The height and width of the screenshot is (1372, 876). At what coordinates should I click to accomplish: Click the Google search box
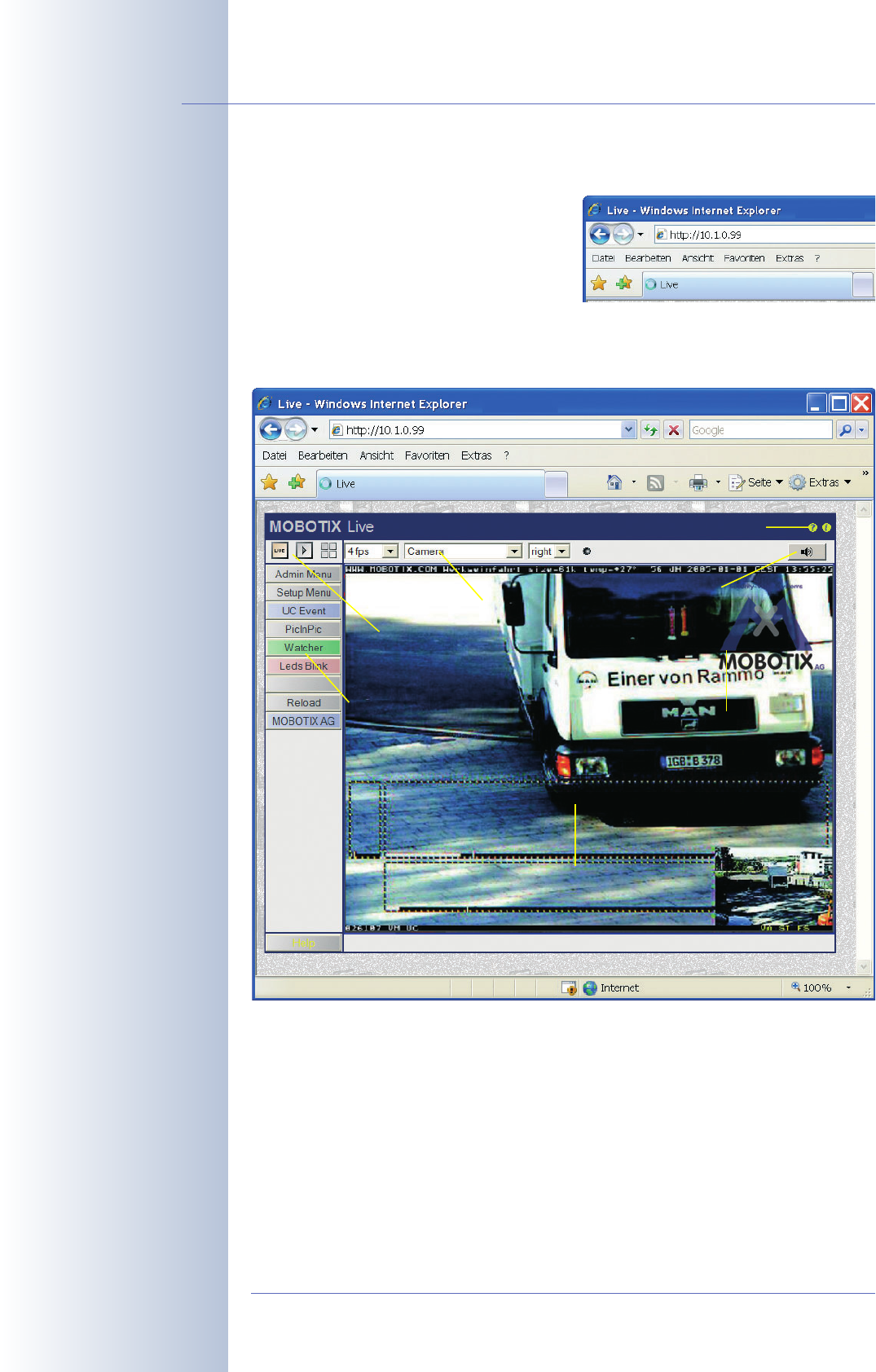point(760,430)
